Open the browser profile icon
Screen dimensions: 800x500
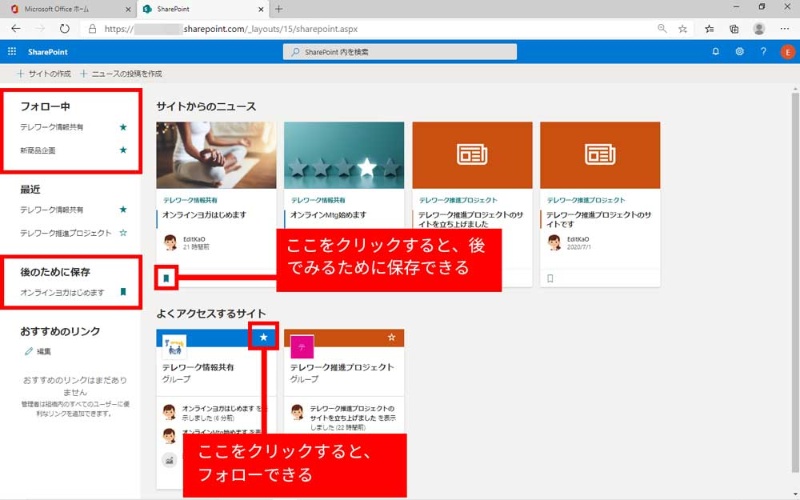(759, 29)
